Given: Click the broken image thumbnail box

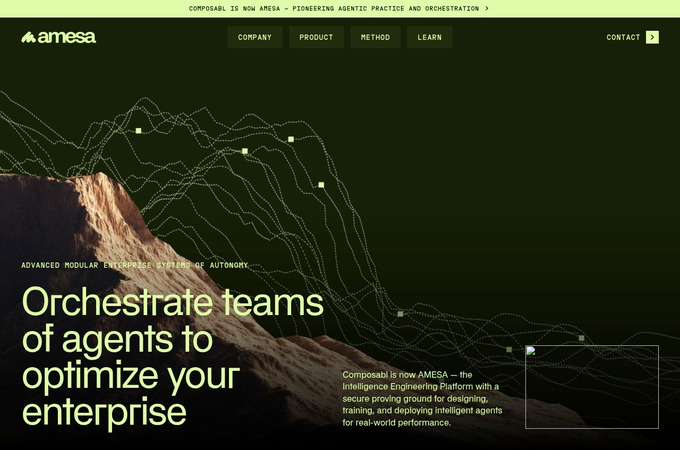Looking at the screenshot, I should (592, 387).
